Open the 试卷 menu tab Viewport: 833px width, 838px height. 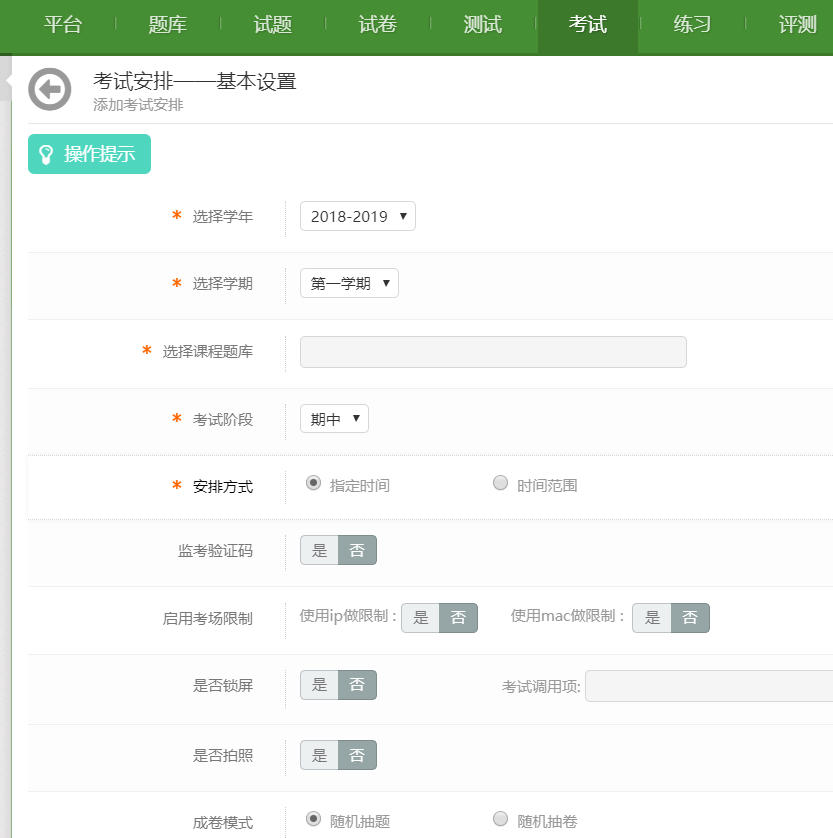coord(378,26)
